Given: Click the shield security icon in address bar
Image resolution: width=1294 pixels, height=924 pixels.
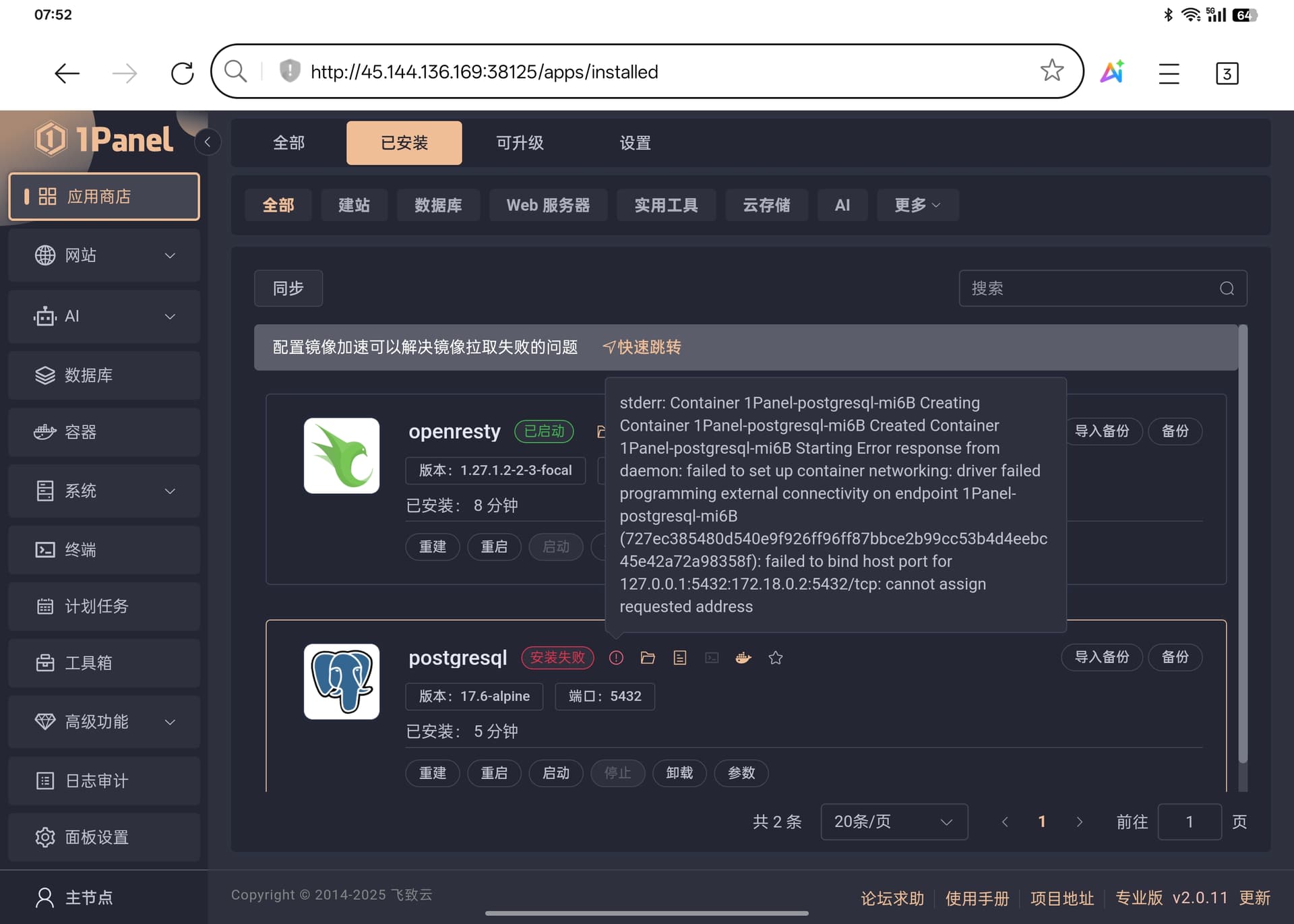Looking at the screenshot, I should (290, 71).
